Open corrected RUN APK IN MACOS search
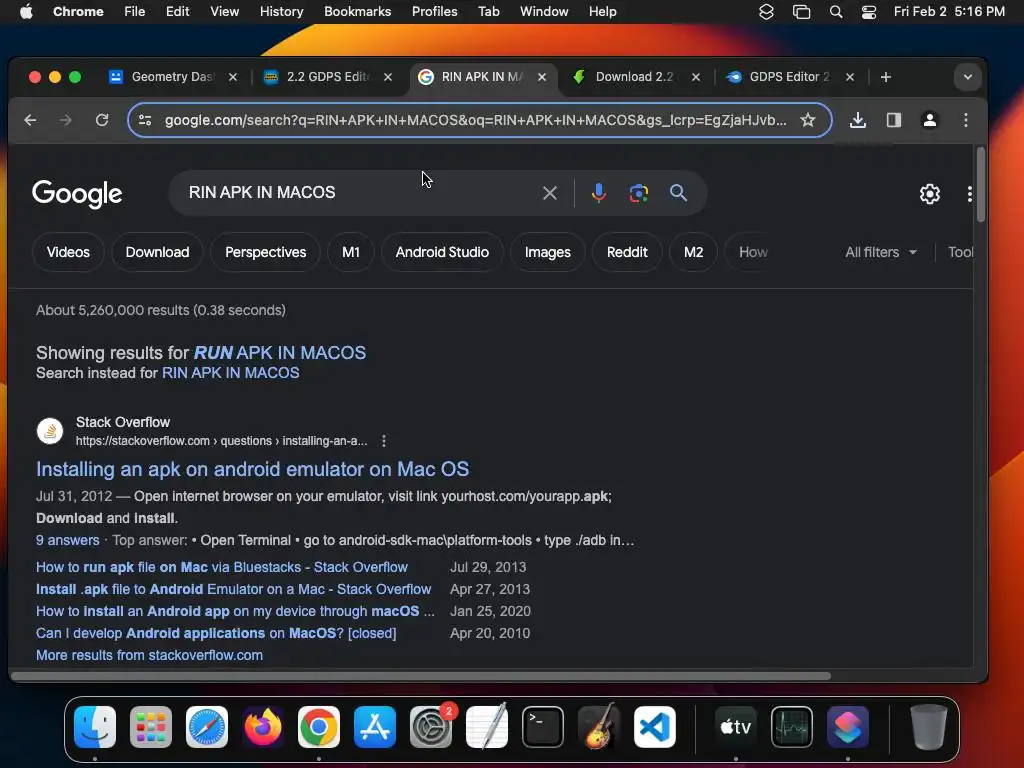 pos(280,353)
